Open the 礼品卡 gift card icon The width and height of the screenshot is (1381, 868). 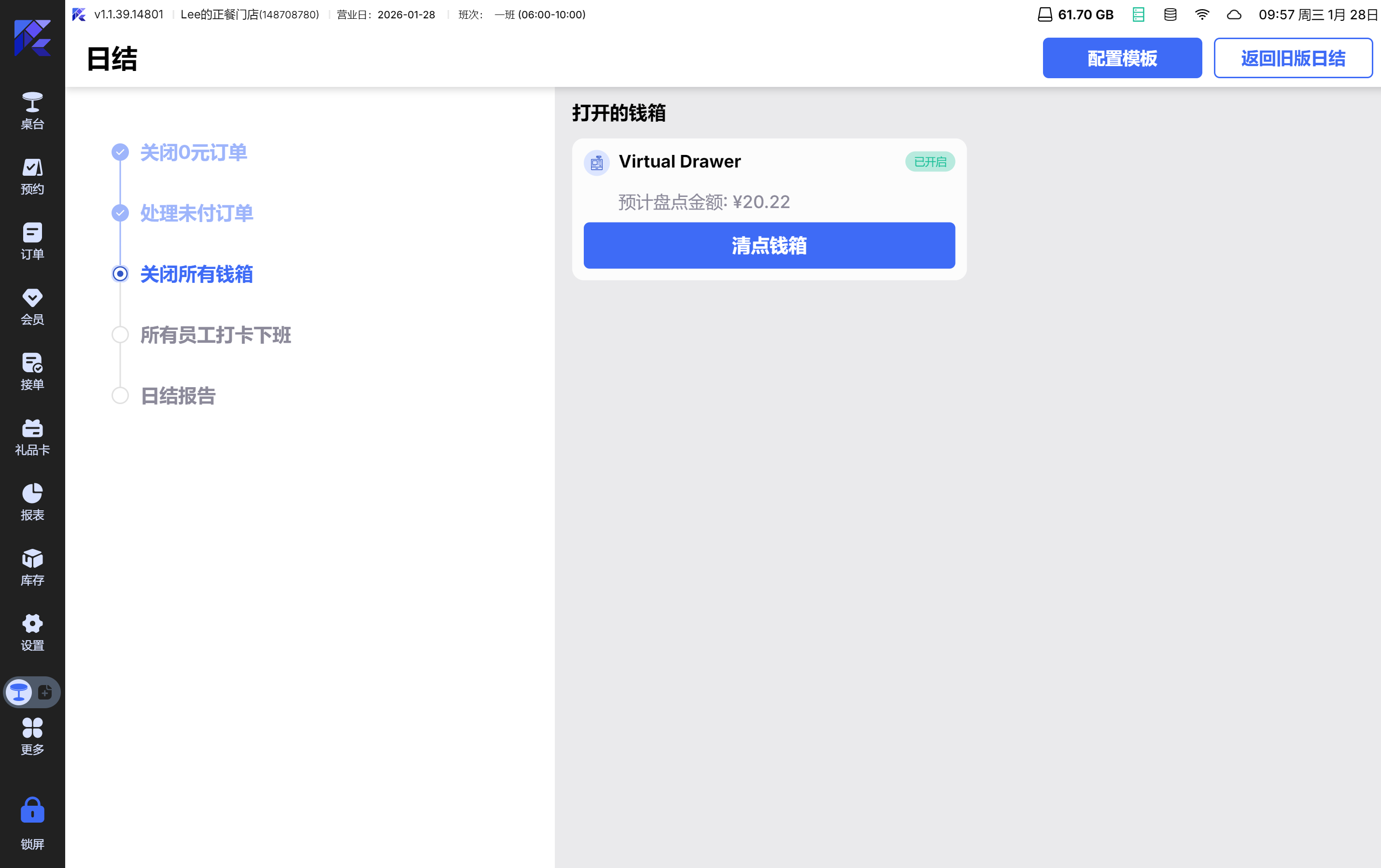32,436
